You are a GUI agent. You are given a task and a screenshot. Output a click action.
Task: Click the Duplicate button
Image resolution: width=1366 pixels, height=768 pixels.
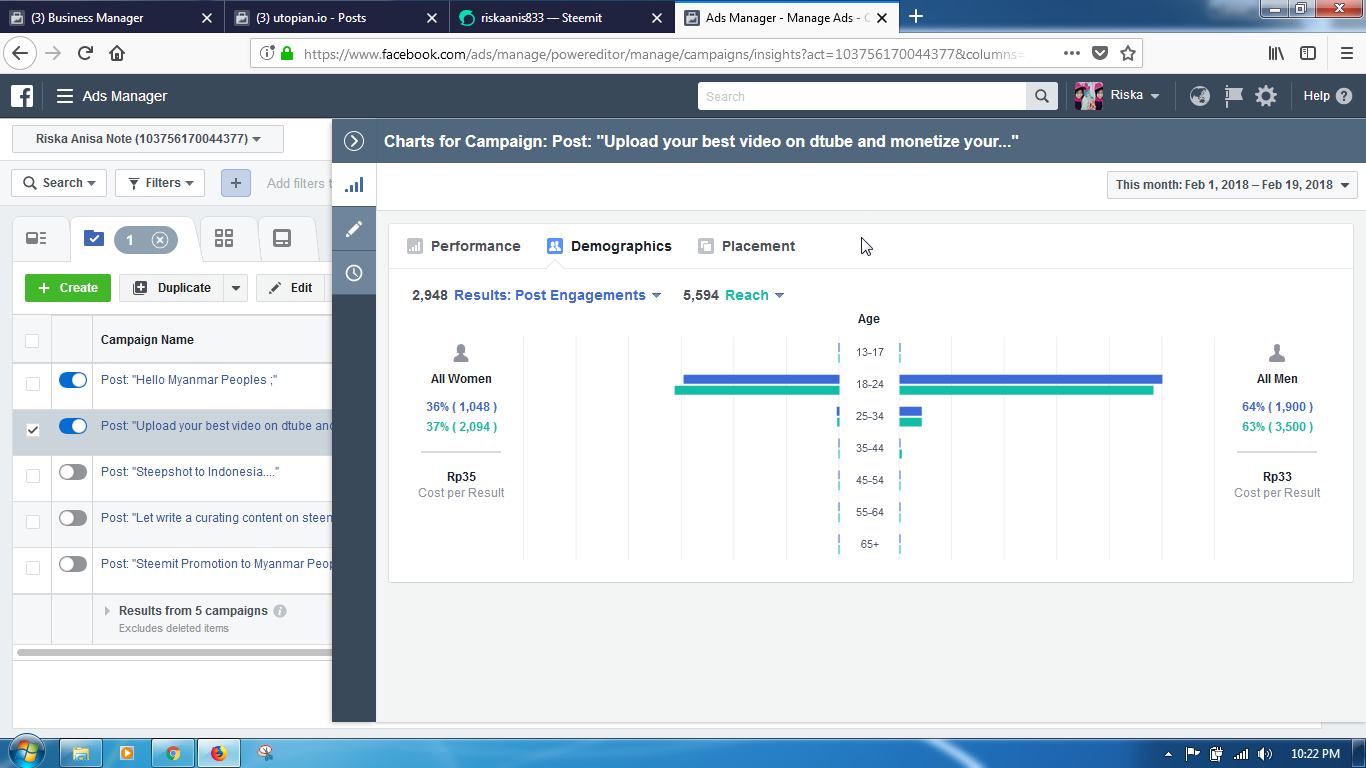(x=171, y=288)
